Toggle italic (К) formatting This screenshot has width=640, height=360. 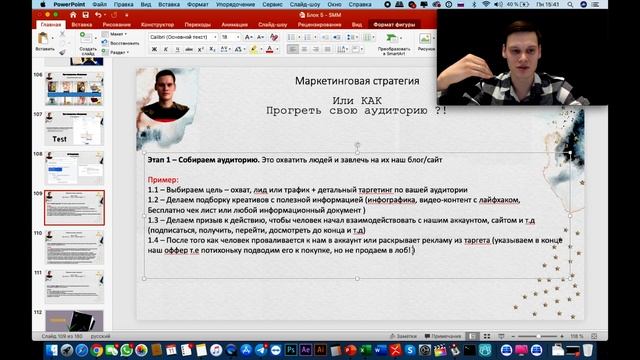click(x=166, y=49)
